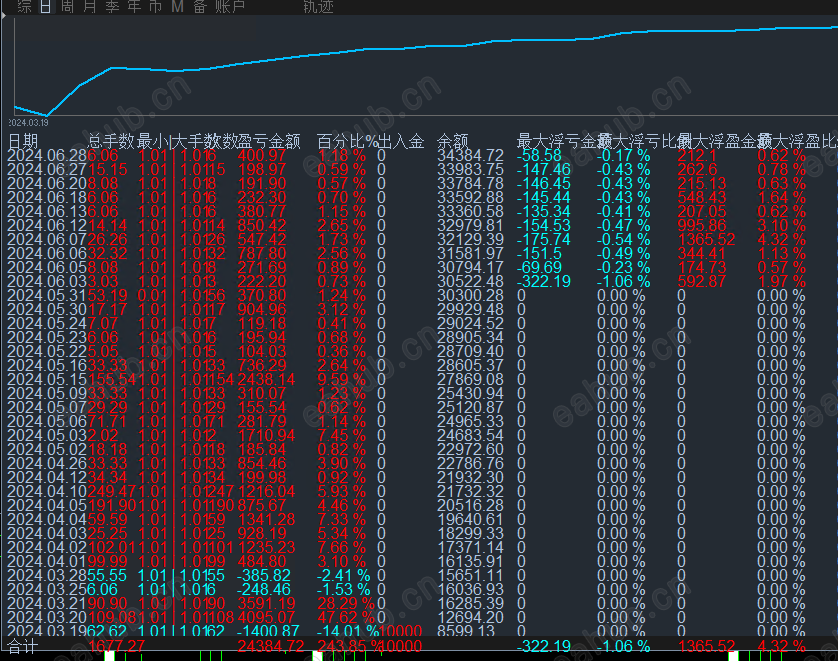Click percentage 7.45 %
The width and height of the screenshot is (838, 661).
[342, 436]
